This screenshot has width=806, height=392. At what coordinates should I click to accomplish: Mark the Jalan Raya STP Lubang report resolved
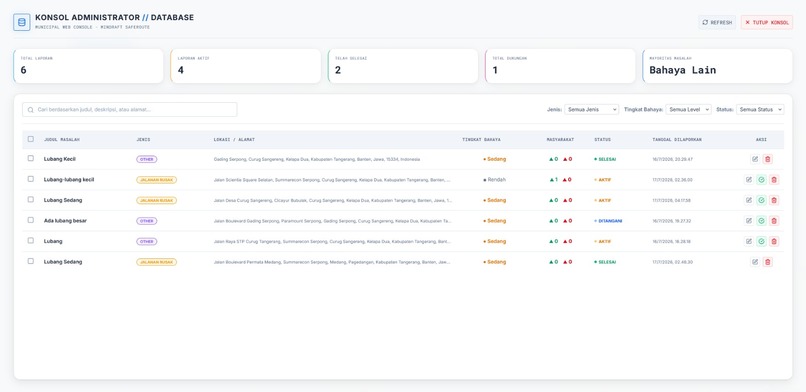[x=761, y=241]
